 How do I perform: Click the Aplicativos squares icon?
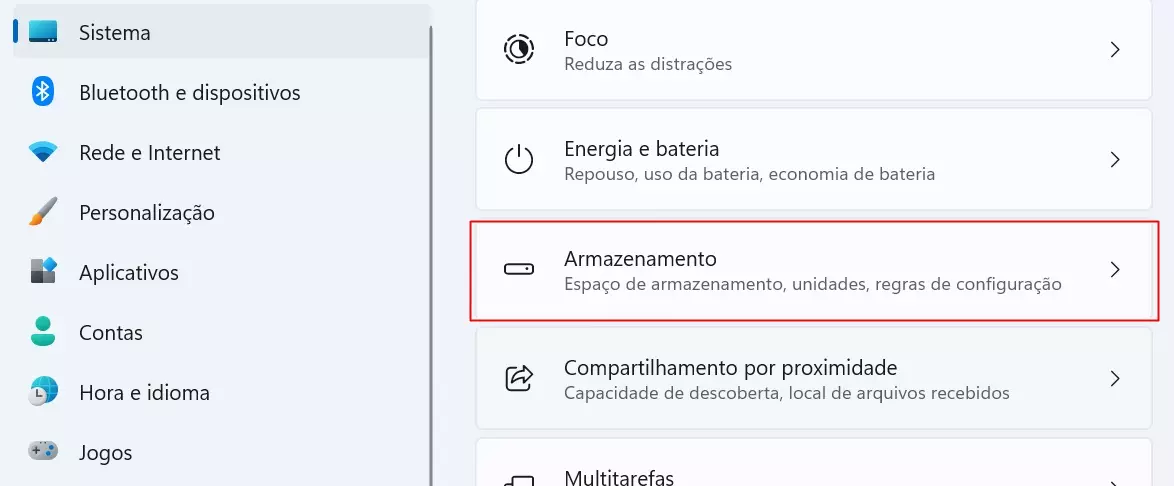[43, 272]
